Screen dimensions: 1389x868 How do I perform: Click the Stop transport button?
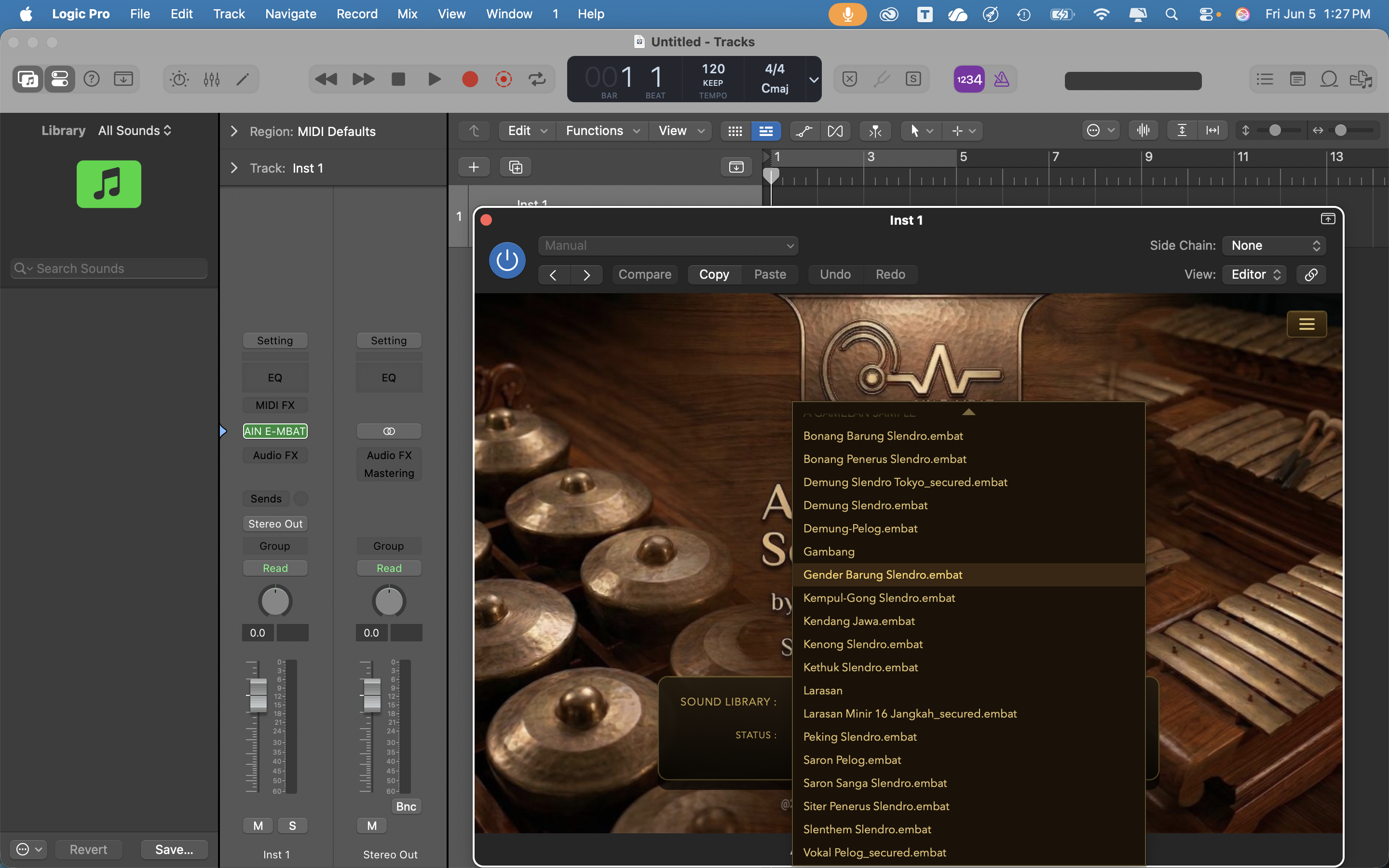(x=398, y=79)
